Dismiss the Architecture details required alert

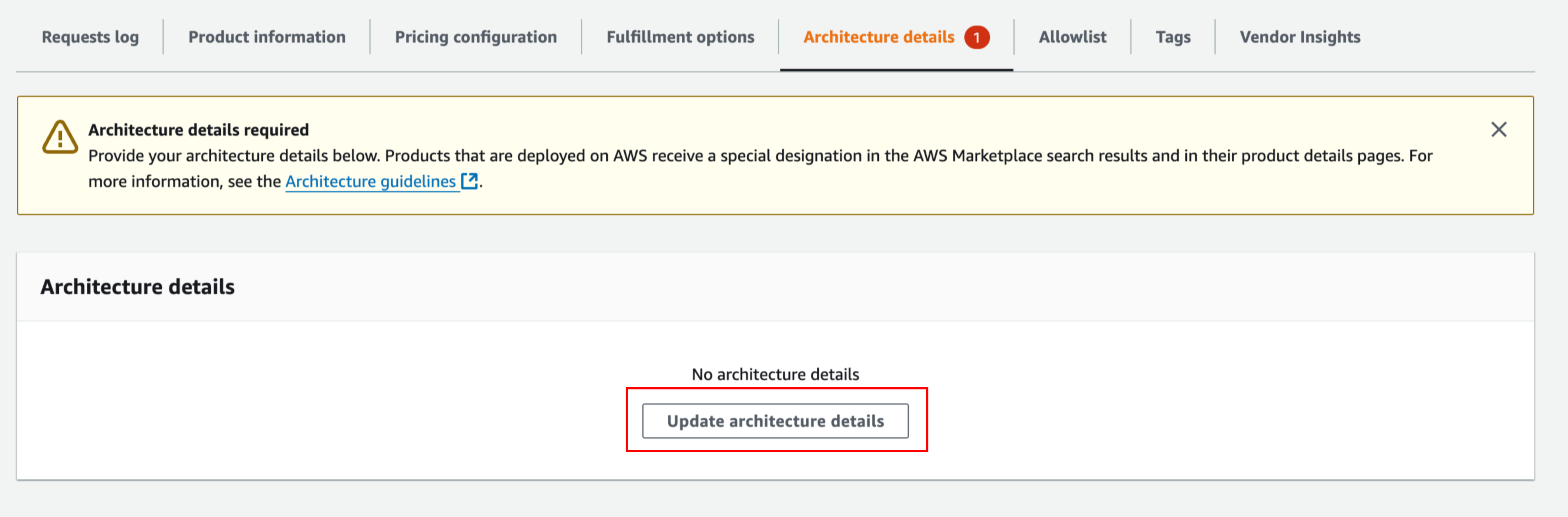click(1499, 129)
